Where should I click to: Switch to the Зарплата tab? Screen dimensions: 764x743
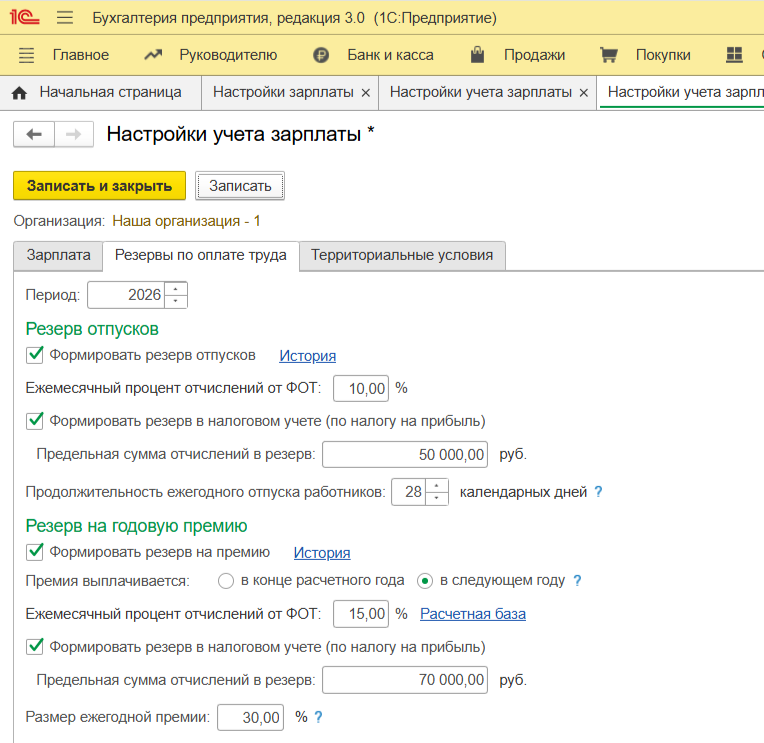pos(58,255)
